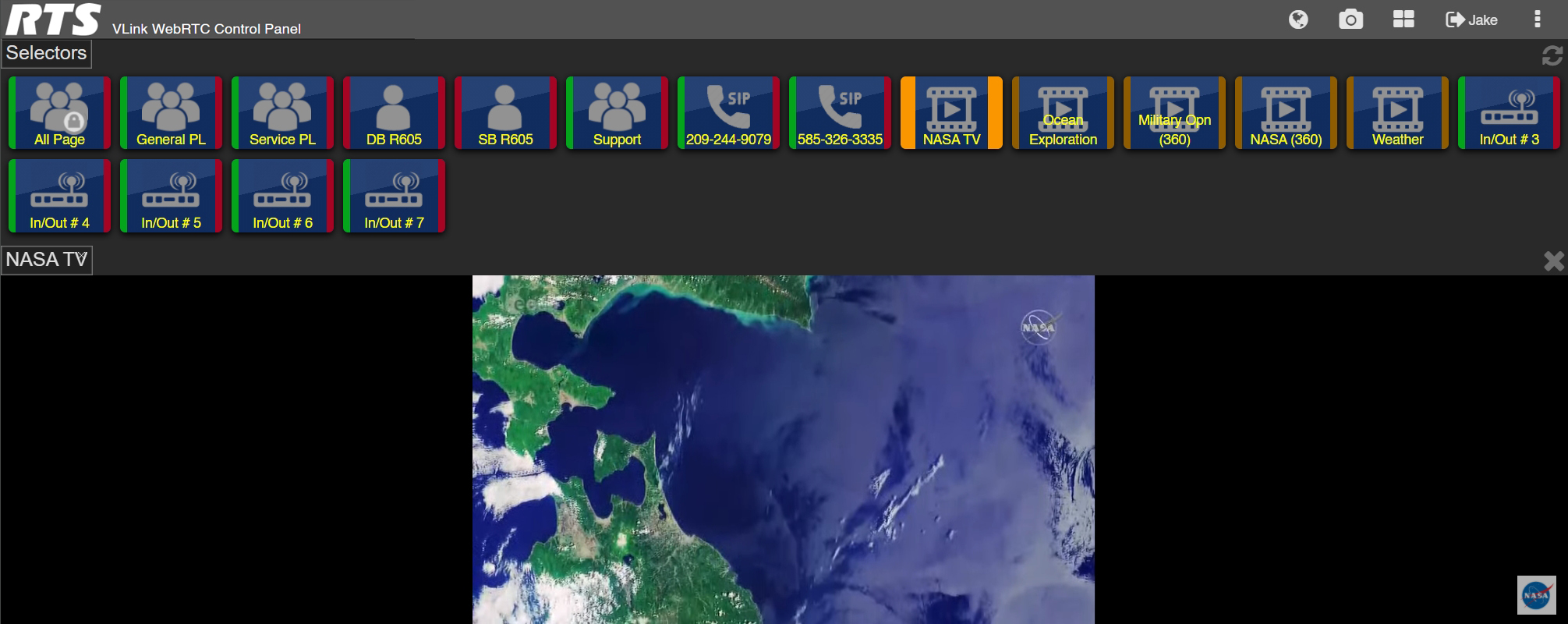Viewport: 1568px width, 624px height.
Task: Select SIP phone line 585-326-3335
Action: (x=840, y=112)
